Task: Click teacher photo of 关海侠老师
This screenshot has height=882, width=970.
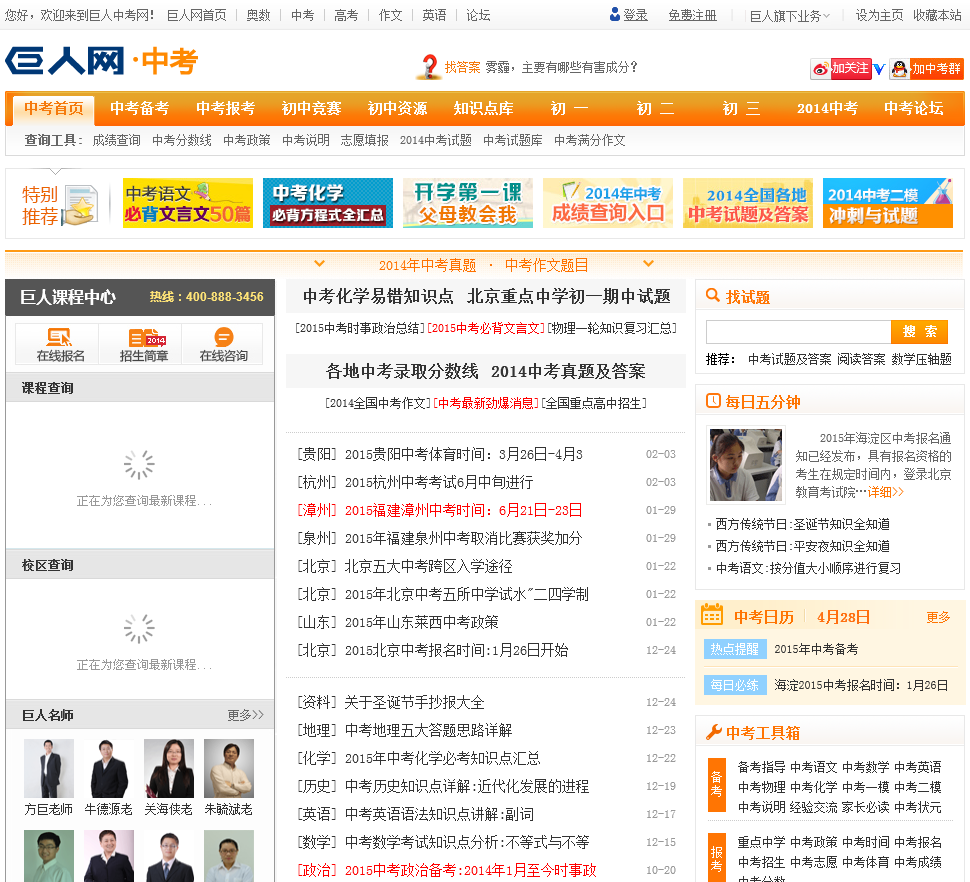Action: [x=169, y=768]
